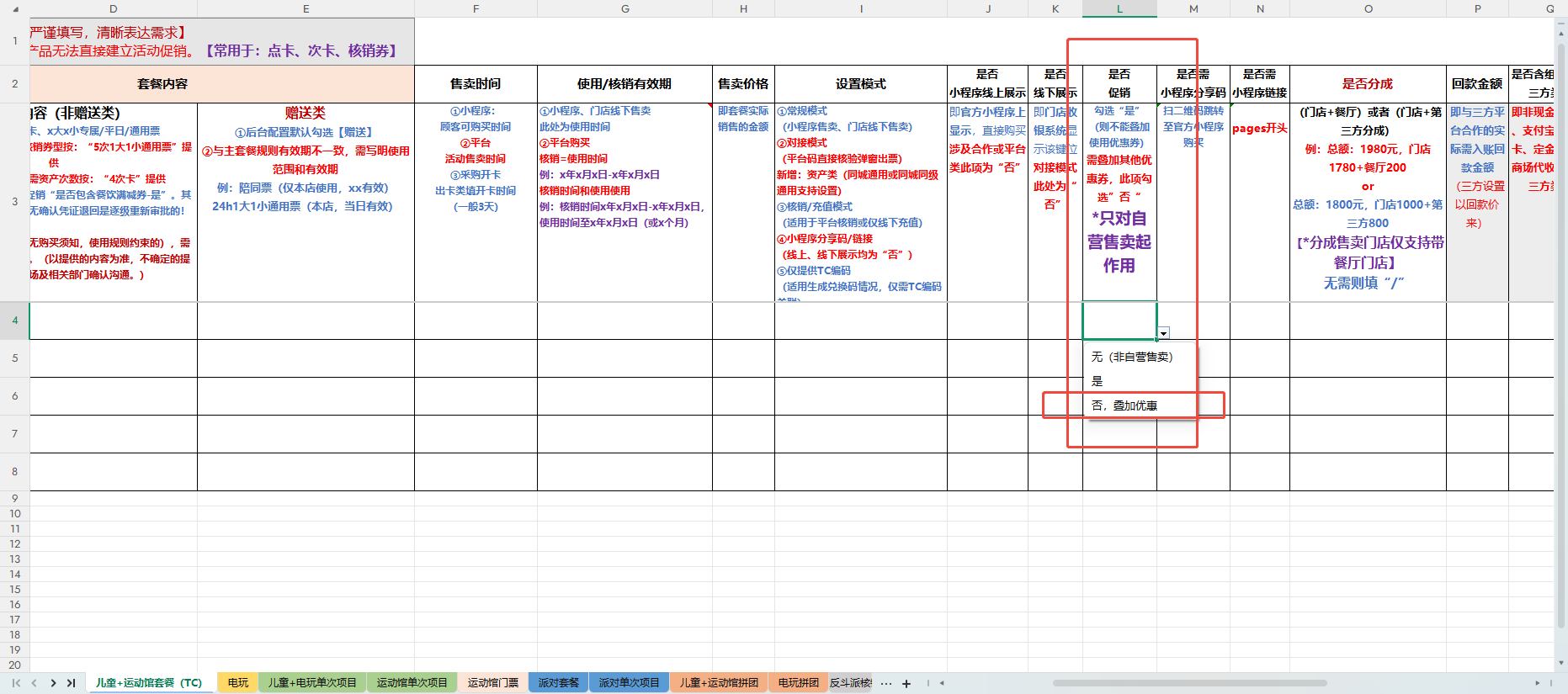
Task: Choose '无（非自营售卖）' from the dropdown list
Action: [1132, 357]
